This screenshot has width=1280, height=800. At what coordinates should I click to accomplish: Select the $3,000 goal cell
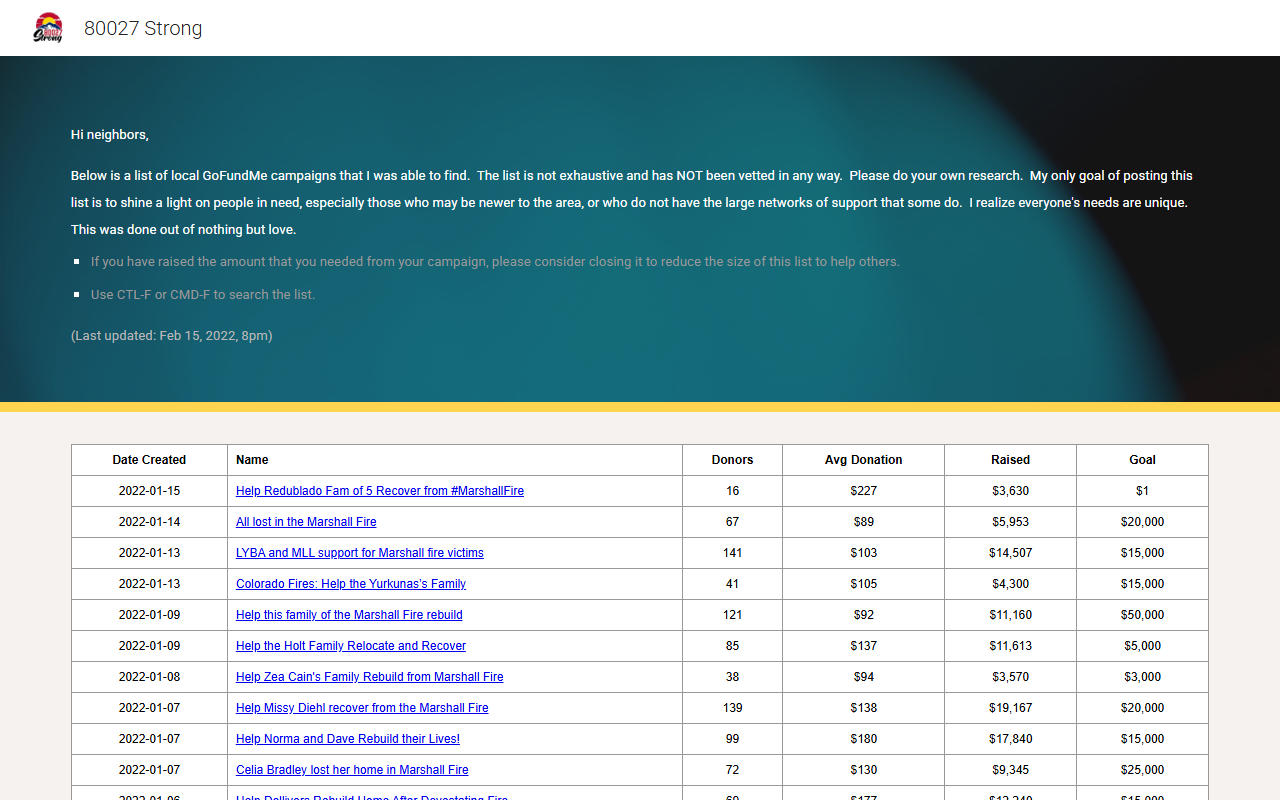pyautogui.click(x=1142, y=677)
